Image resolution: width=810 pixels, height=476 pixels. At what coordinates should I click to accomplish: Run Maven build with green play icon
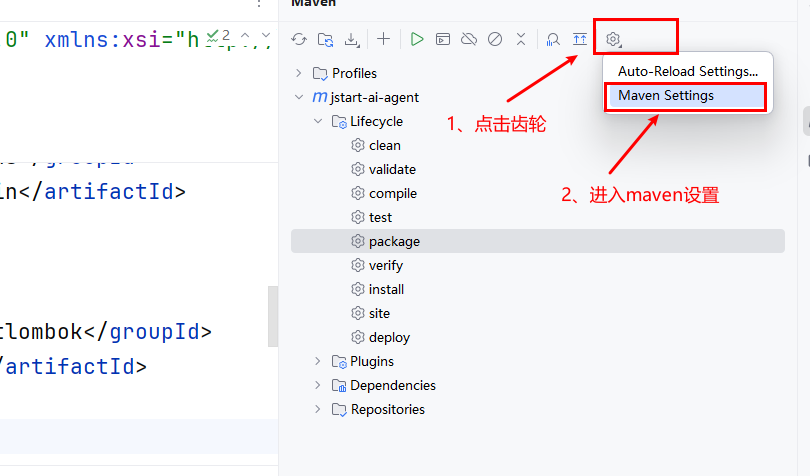pyautogui.click(x=416, y=39)
